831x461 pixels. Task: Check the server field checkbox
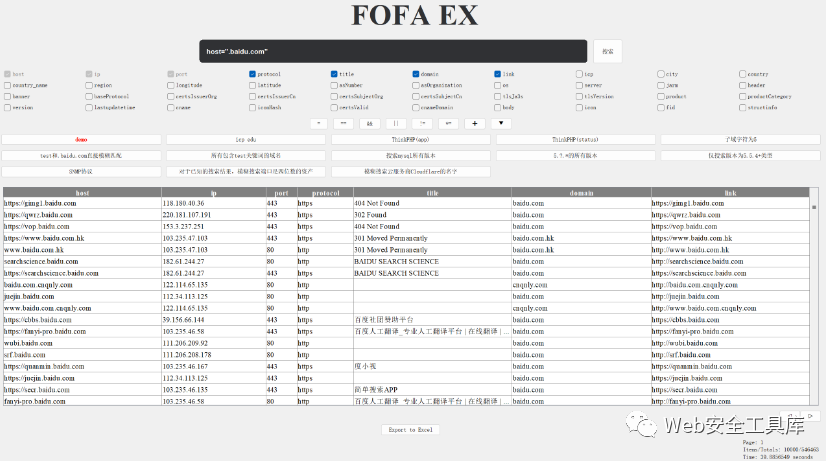[x=579, y=85]
